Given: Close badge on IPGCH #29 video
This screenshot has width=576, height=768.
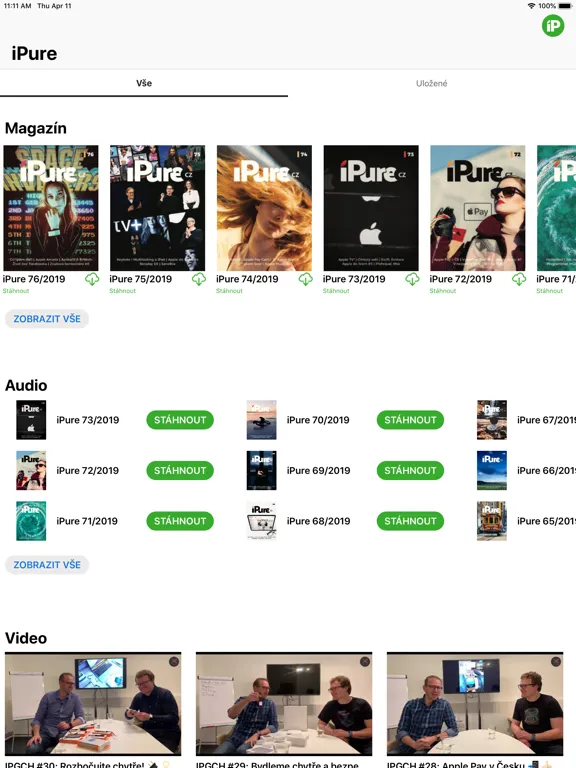Looking at the screenshot, I should pyautogui.click(x=364, y=662).
